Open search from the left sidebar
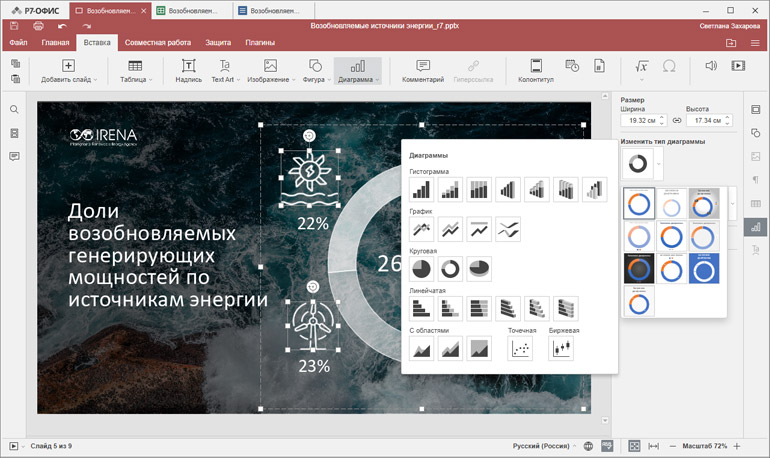This screenshot has height=458, width=770. (x=15, y=110)
